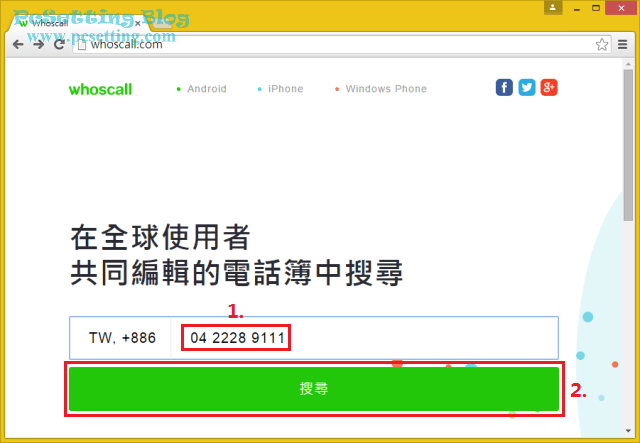Open the Google+ share icon
The height and width of the screenshot is (443, 640).
click(549, 87)
